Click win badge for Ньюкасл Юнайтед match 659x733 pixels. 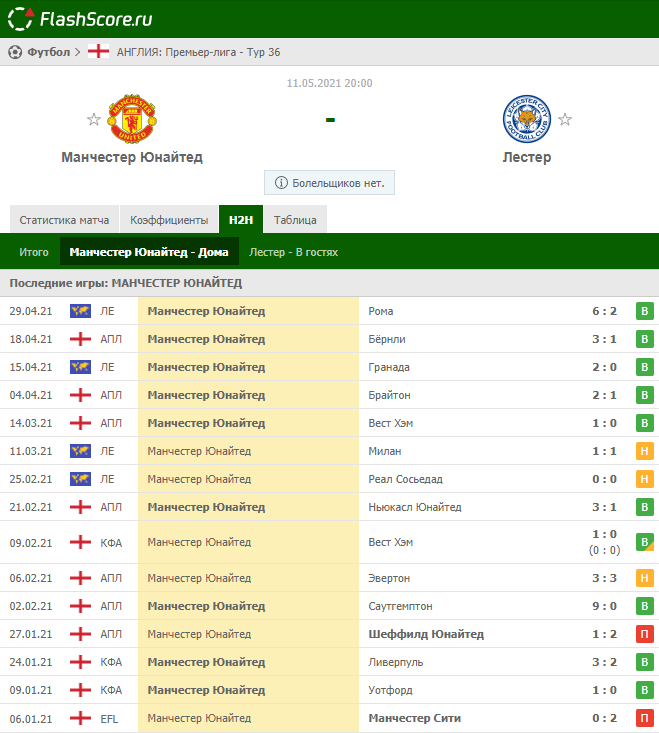[645, 507]
